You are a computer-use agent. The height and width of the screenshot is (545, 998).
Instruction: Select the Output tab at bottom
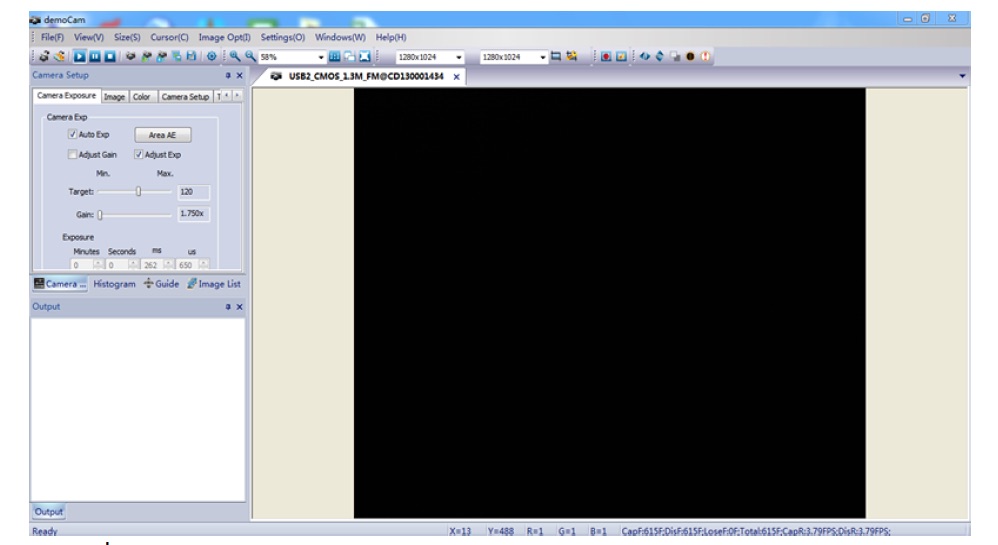click(48, 512)
